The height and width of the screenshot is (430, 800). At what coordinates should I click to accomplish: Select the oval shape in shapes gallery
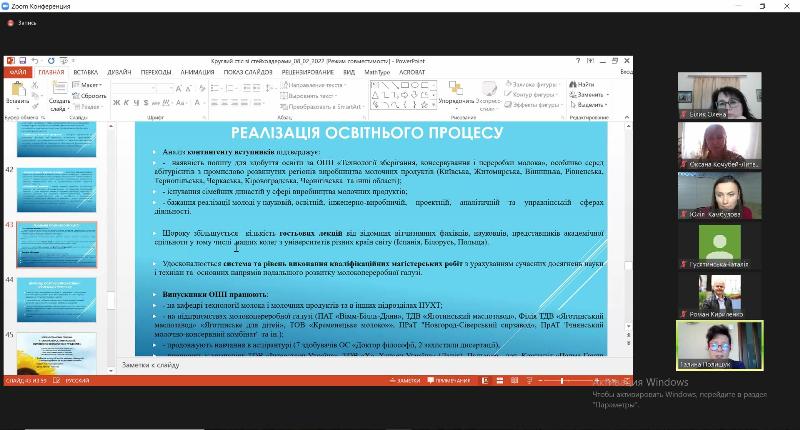414,85
